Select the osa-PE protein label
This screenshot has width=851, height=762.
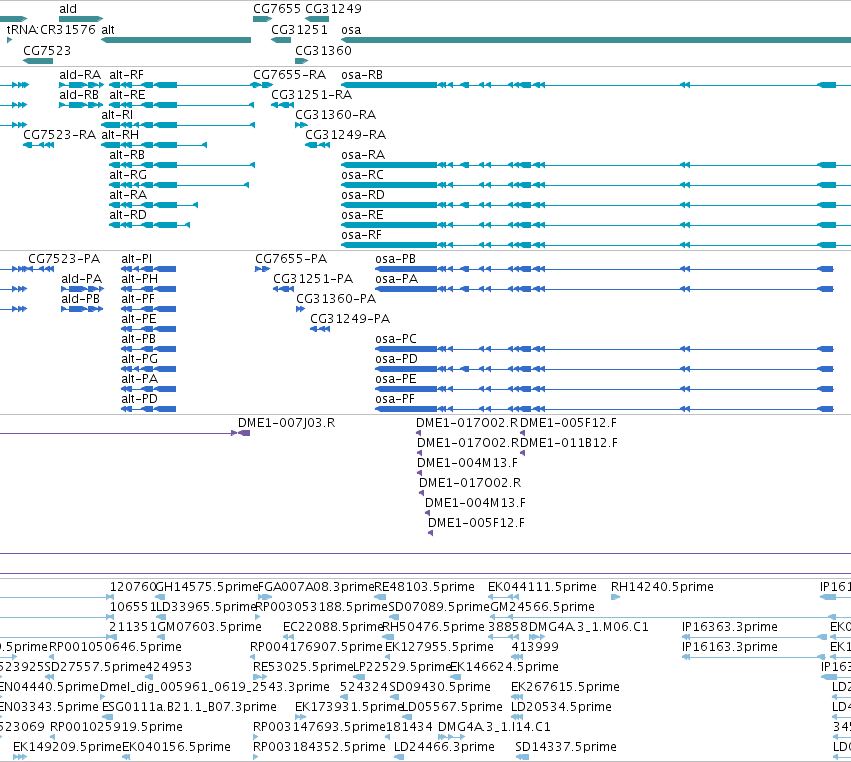click(396, 379)
